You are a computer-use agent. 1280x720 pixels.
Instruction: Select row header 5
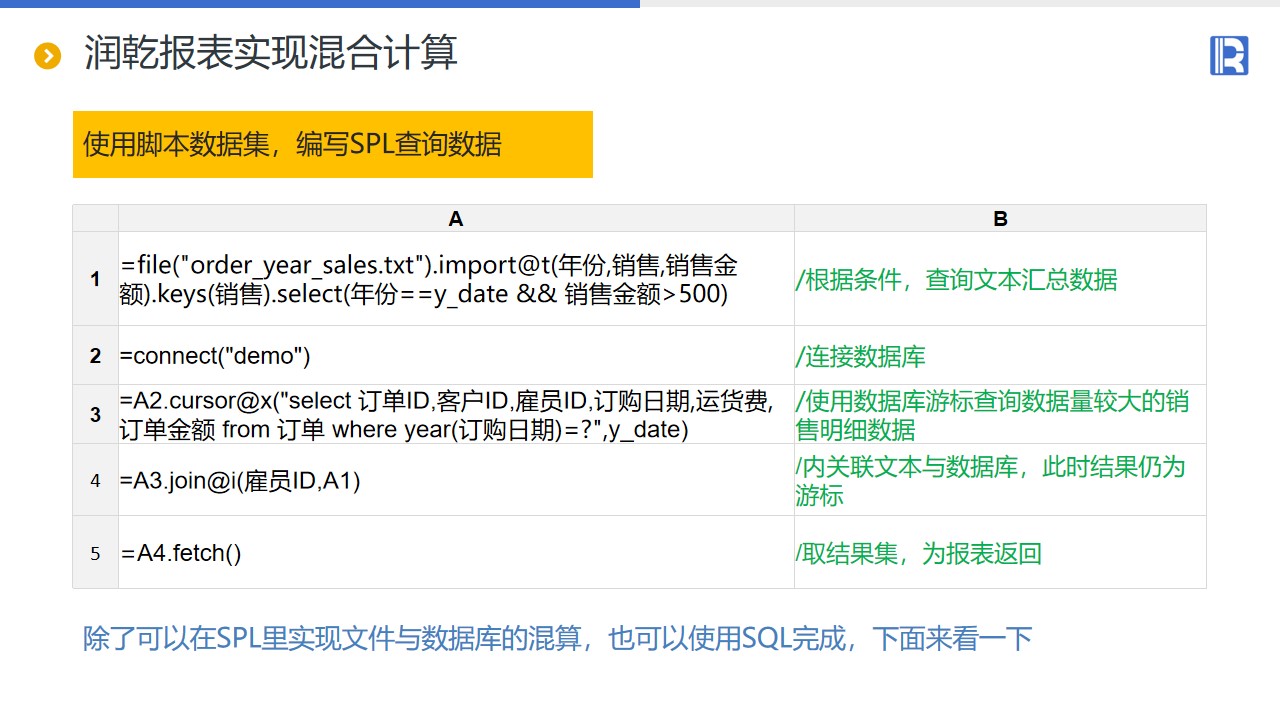coord(96,552)
